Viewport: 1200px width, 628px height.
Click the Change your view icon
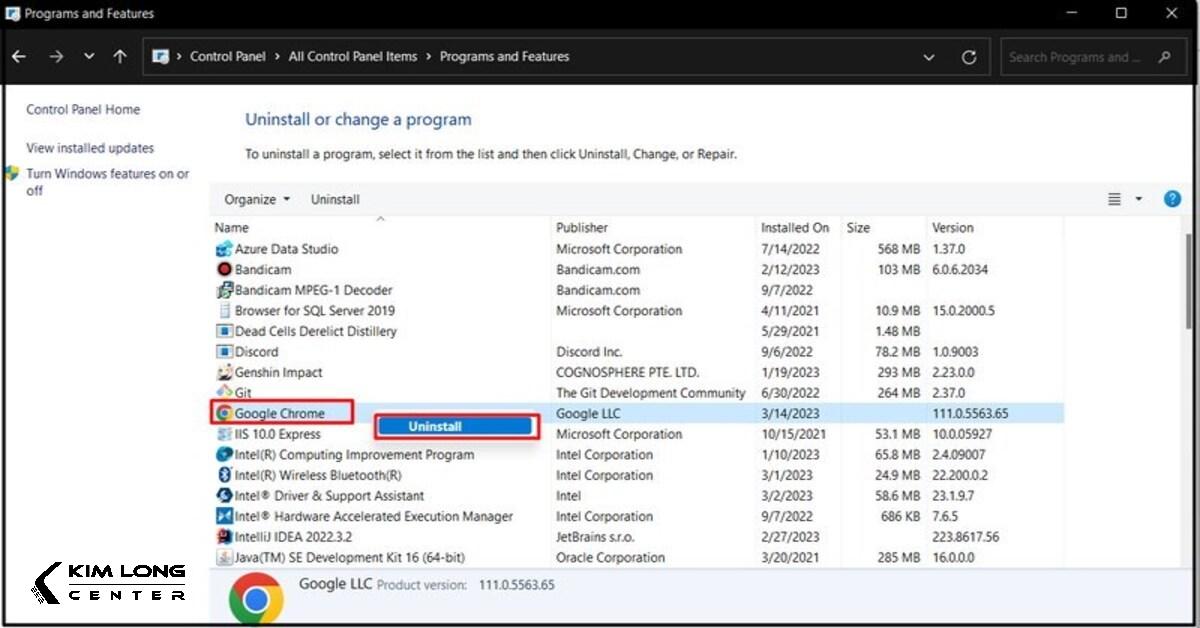pyautogui.click(x=1114, y=199)
